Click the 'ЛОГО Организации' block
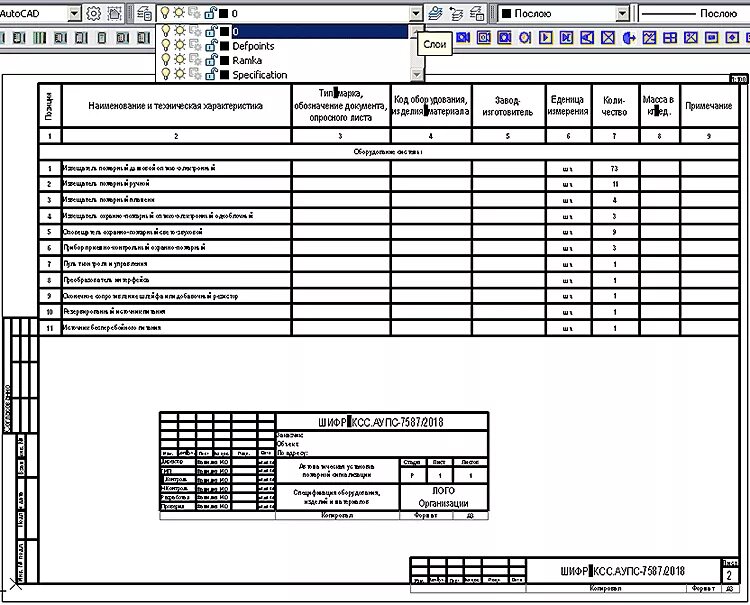Viewport: 750px width, 605px height. (x=443, y=497)
